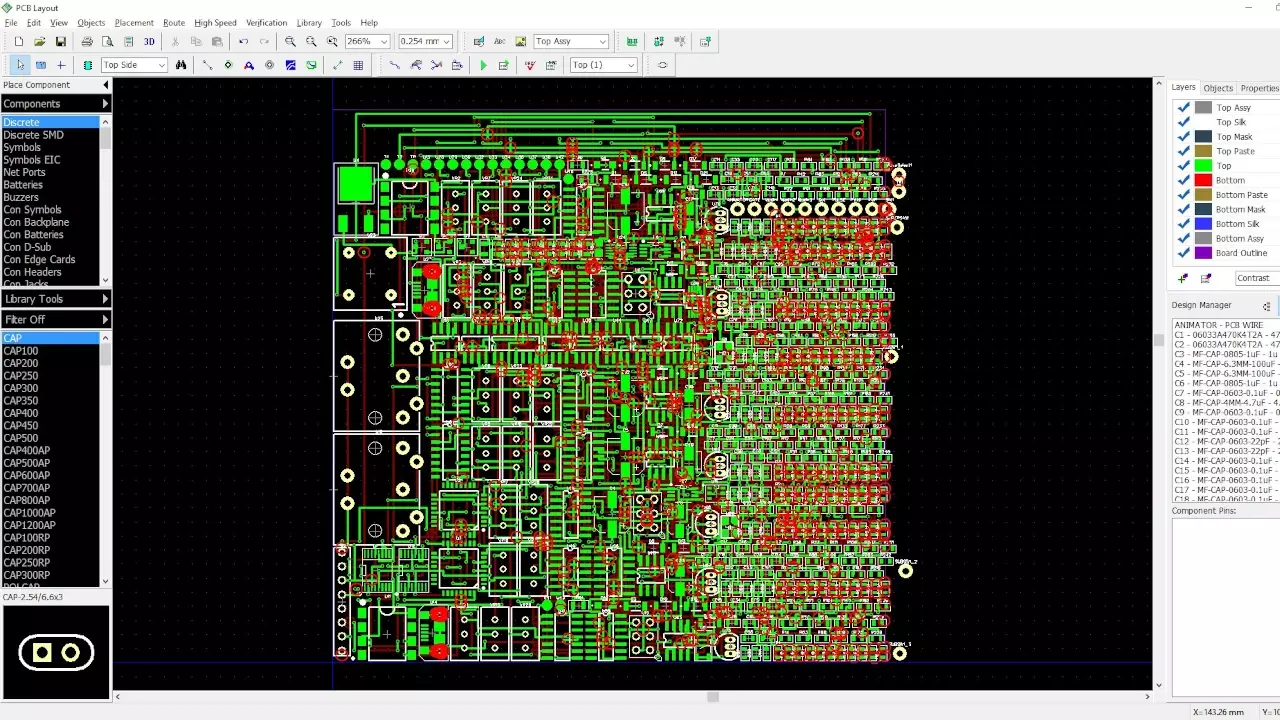Select CAP400 in the component list
This screenshot has width=1280, height=720.
pyautogui.click(x=20, y=413)
